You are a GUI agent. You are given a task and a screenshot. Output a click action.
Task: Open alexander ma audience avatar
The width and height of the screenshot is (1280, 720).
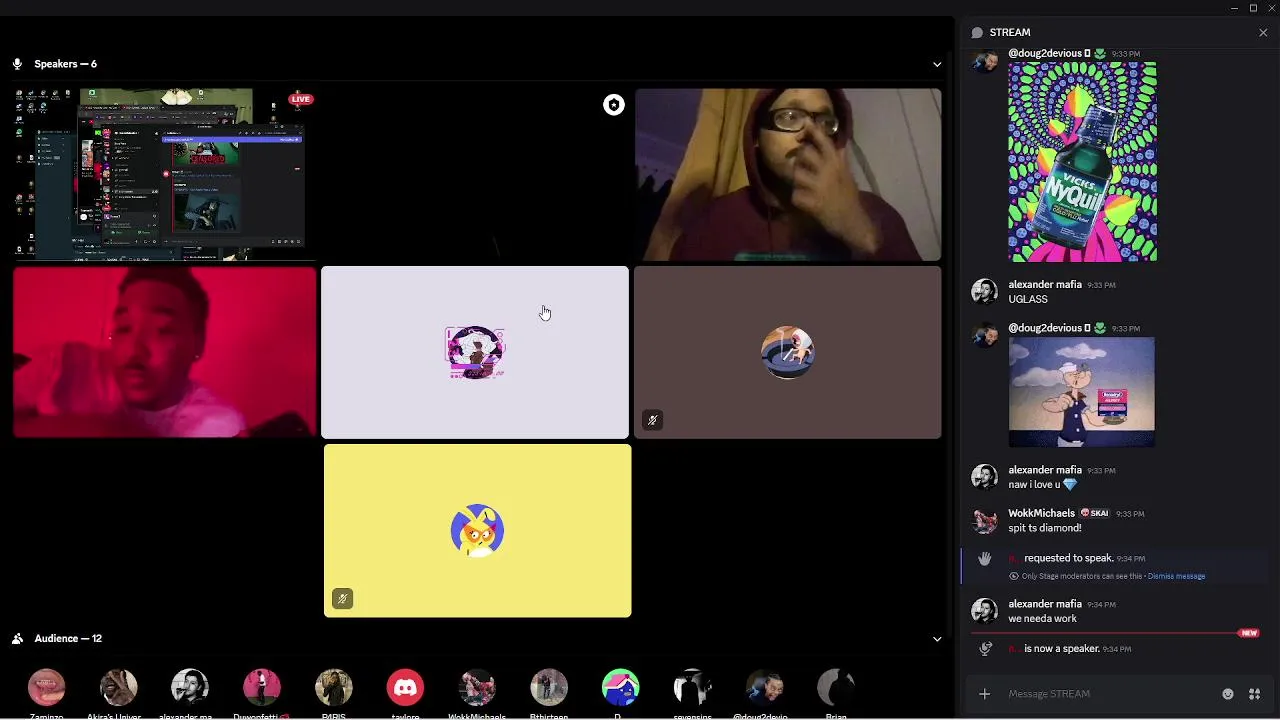tap(190, 688)
